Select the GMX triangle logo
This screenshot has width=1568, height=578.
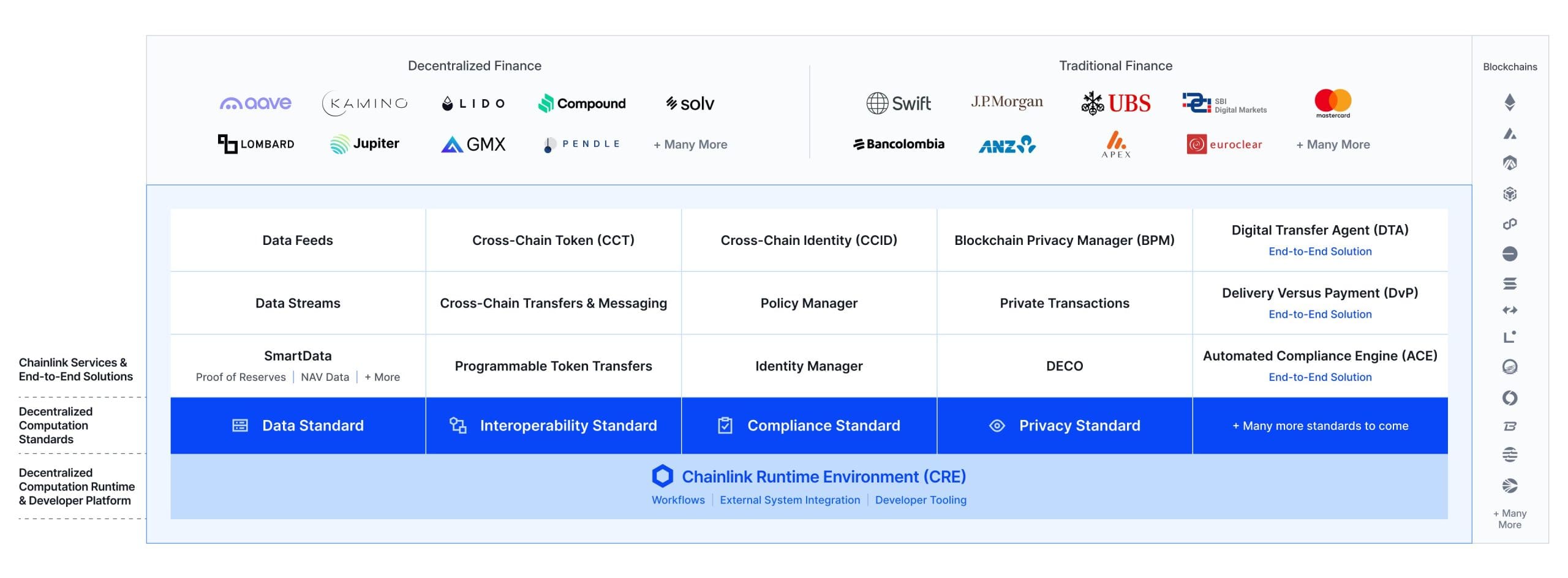tap(452, 144)
